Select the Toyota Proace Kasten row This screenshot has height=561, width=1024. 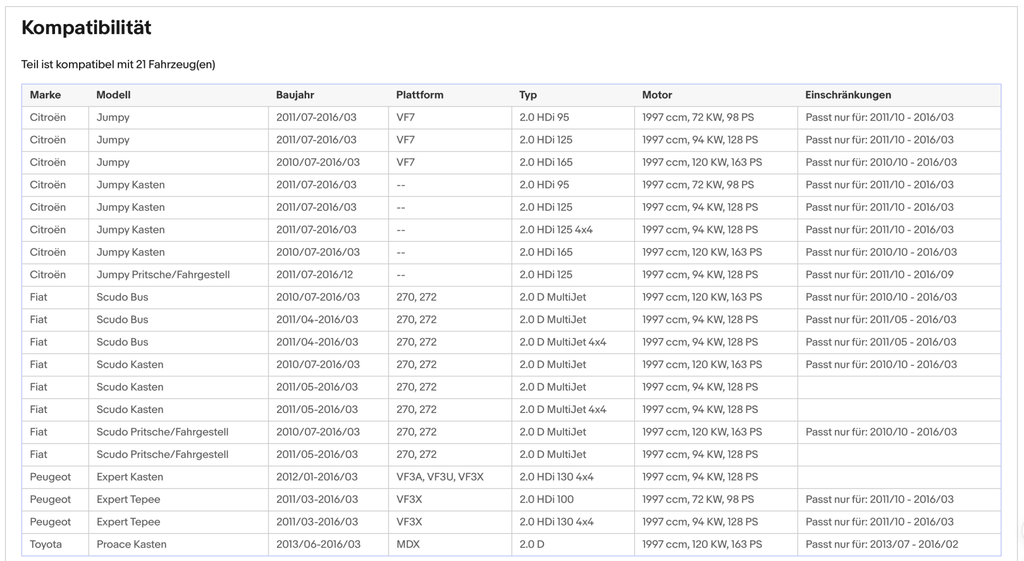click(511, 544)
